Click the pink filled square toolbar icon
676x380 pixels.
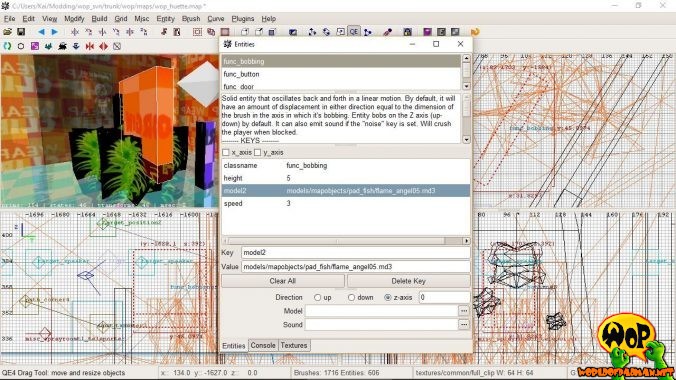click(225, 32)
